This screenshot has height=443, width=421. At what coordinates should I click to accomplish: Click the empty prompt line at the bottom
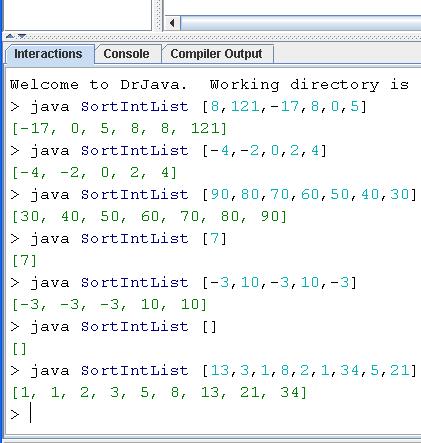pyautogui.click(x=213, y=414)
